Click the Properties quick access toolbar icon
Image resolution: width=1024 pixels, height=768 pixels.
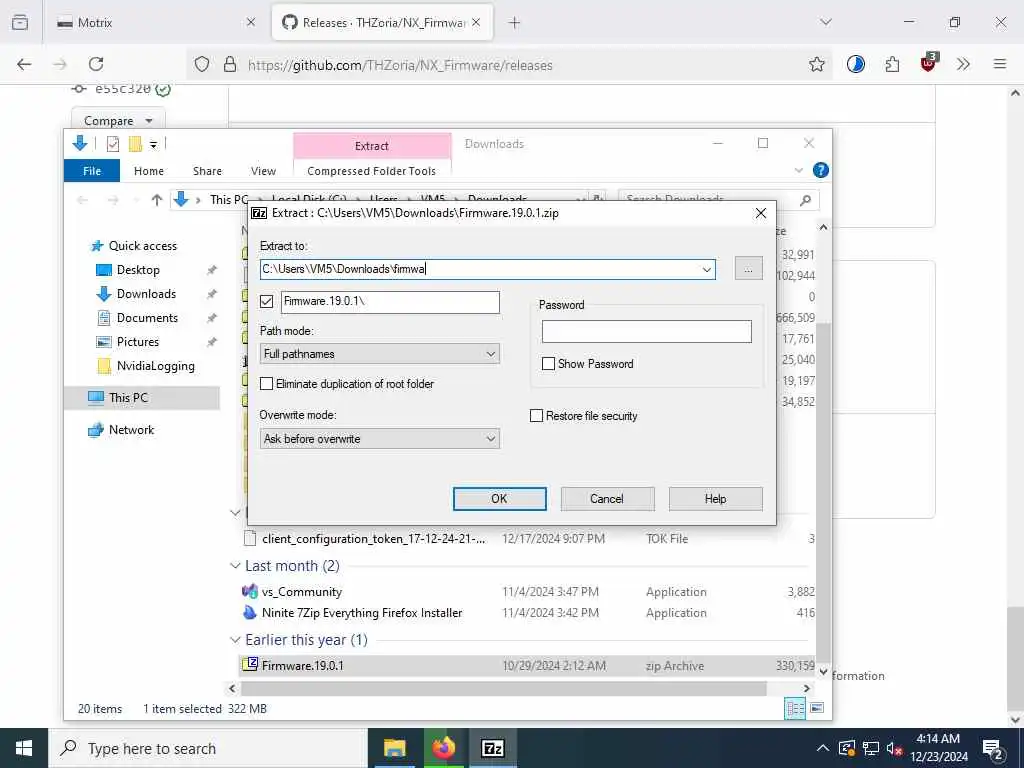113,144
